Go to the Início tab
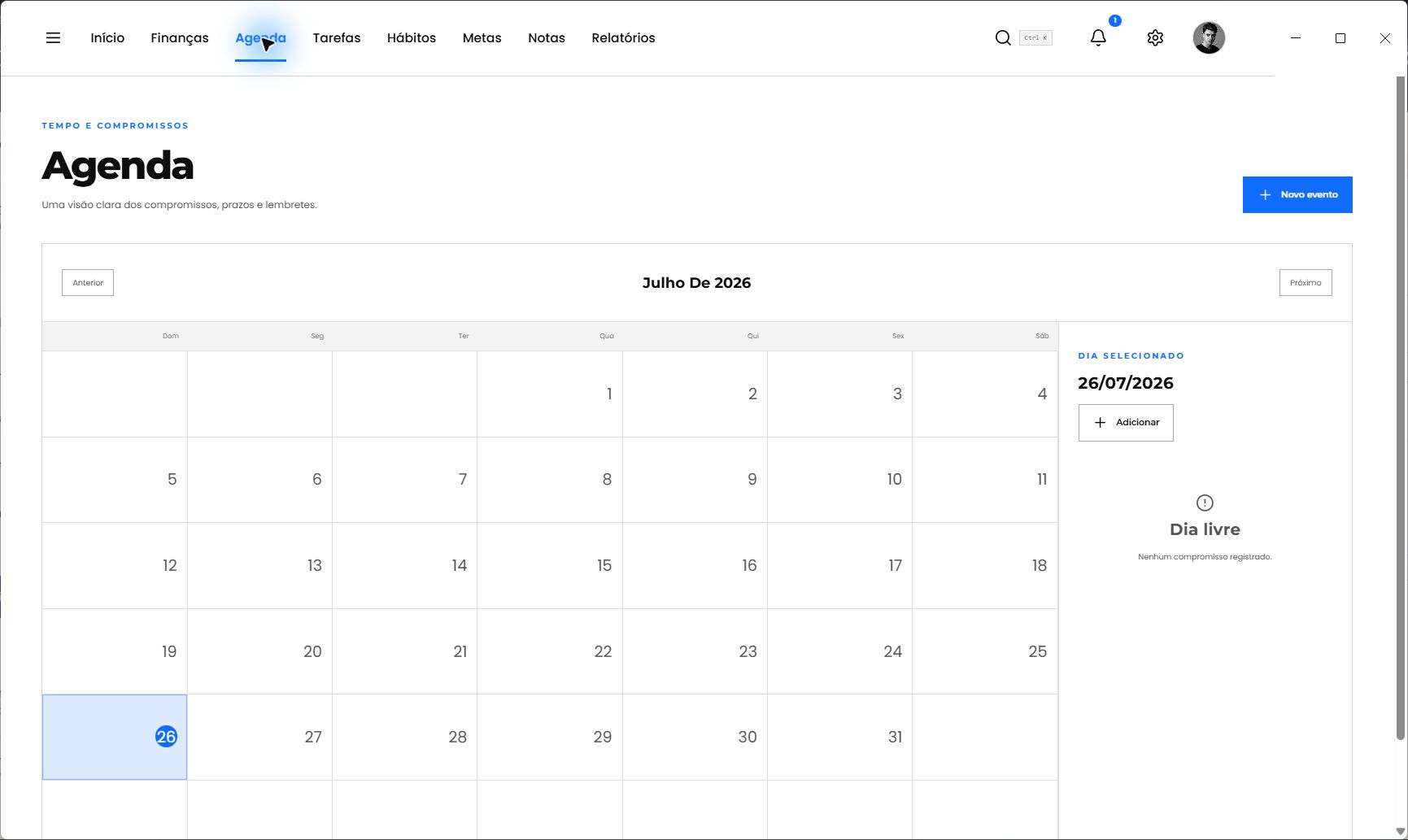Image resolution: width=1408 pixels, height=840 pixels. coord(107,37)
